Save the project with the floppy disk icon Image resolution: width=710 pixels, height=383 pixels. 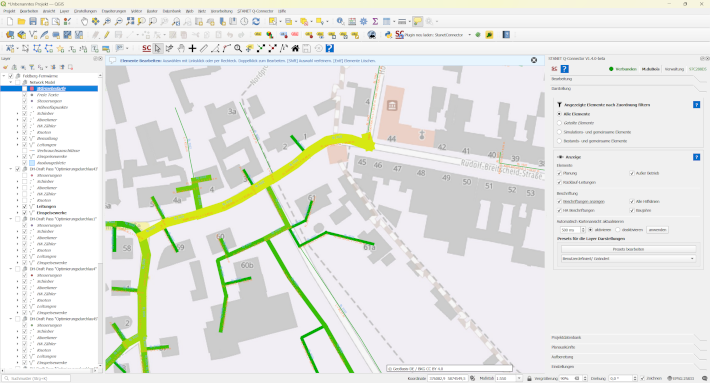tap(33, 21)
